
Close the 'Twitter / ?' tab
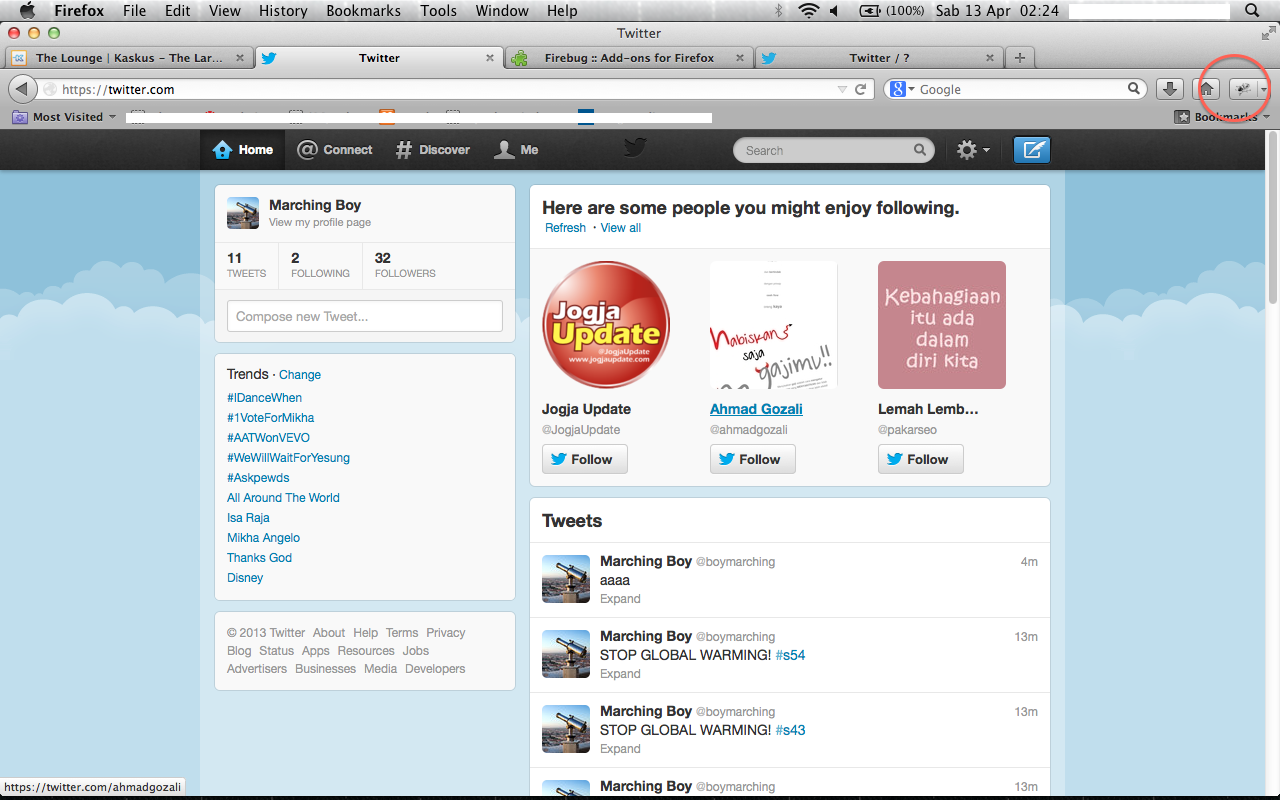[x=990, y=58]
